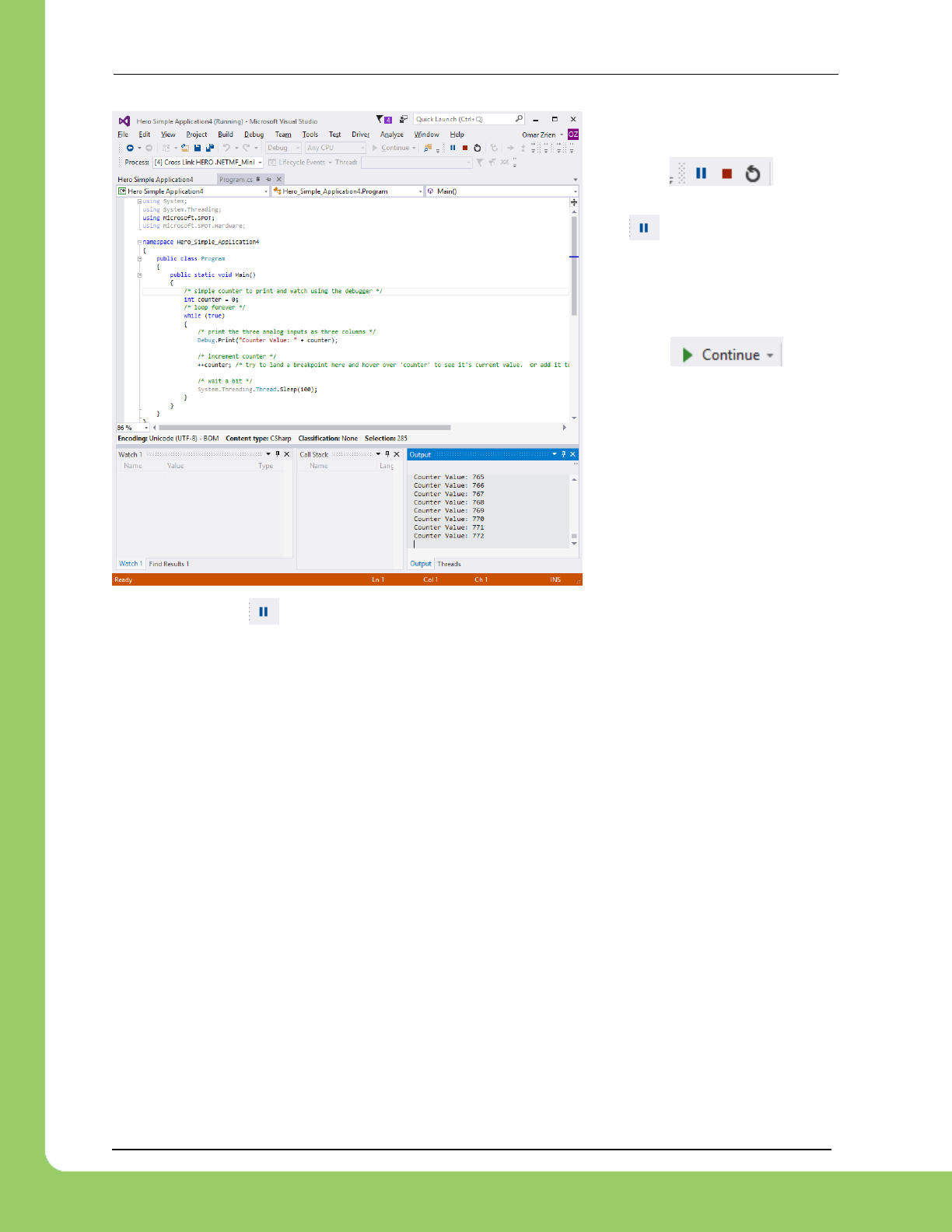Switch to the Find Results 1 tab

pyautogui.click(x=169, y=564)
